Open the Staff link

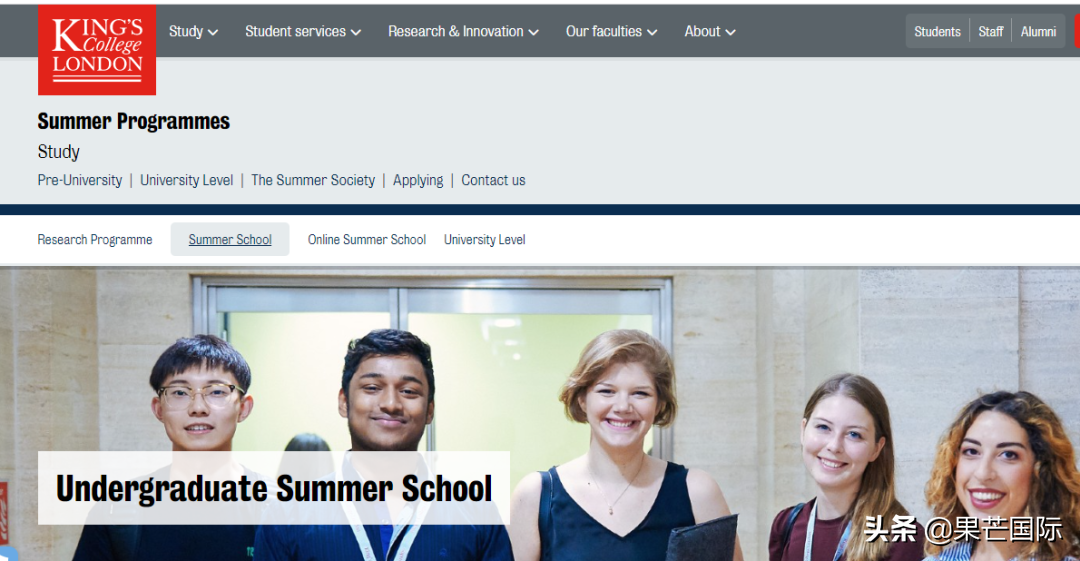tap(990, 32)
